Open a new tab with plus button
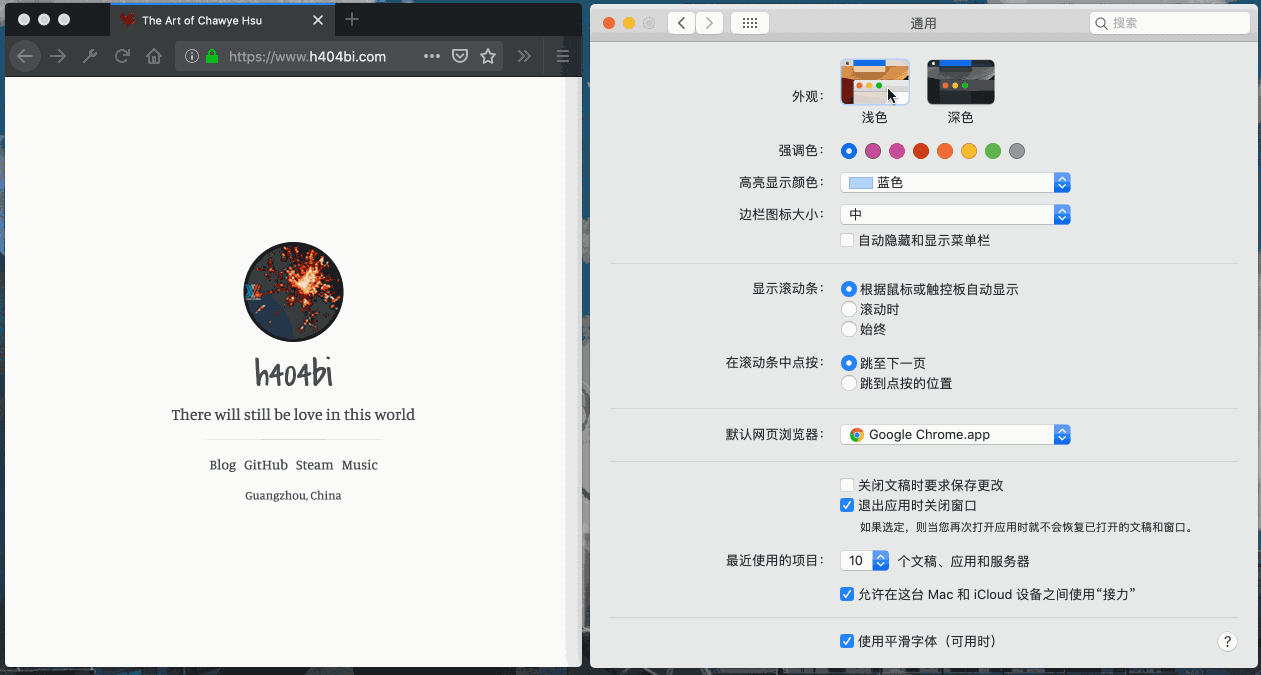Screen dimensions: 1261x675 pyautogui.click(x=351, y=20)
